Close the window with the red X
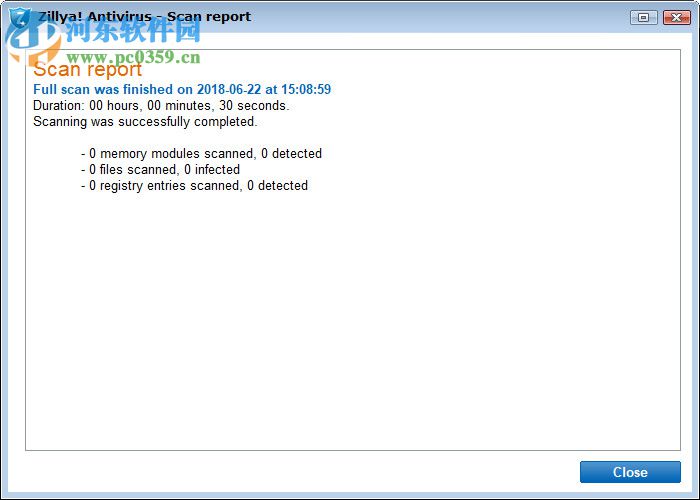This screenshot has width=700, height=500. click(676, 17)
